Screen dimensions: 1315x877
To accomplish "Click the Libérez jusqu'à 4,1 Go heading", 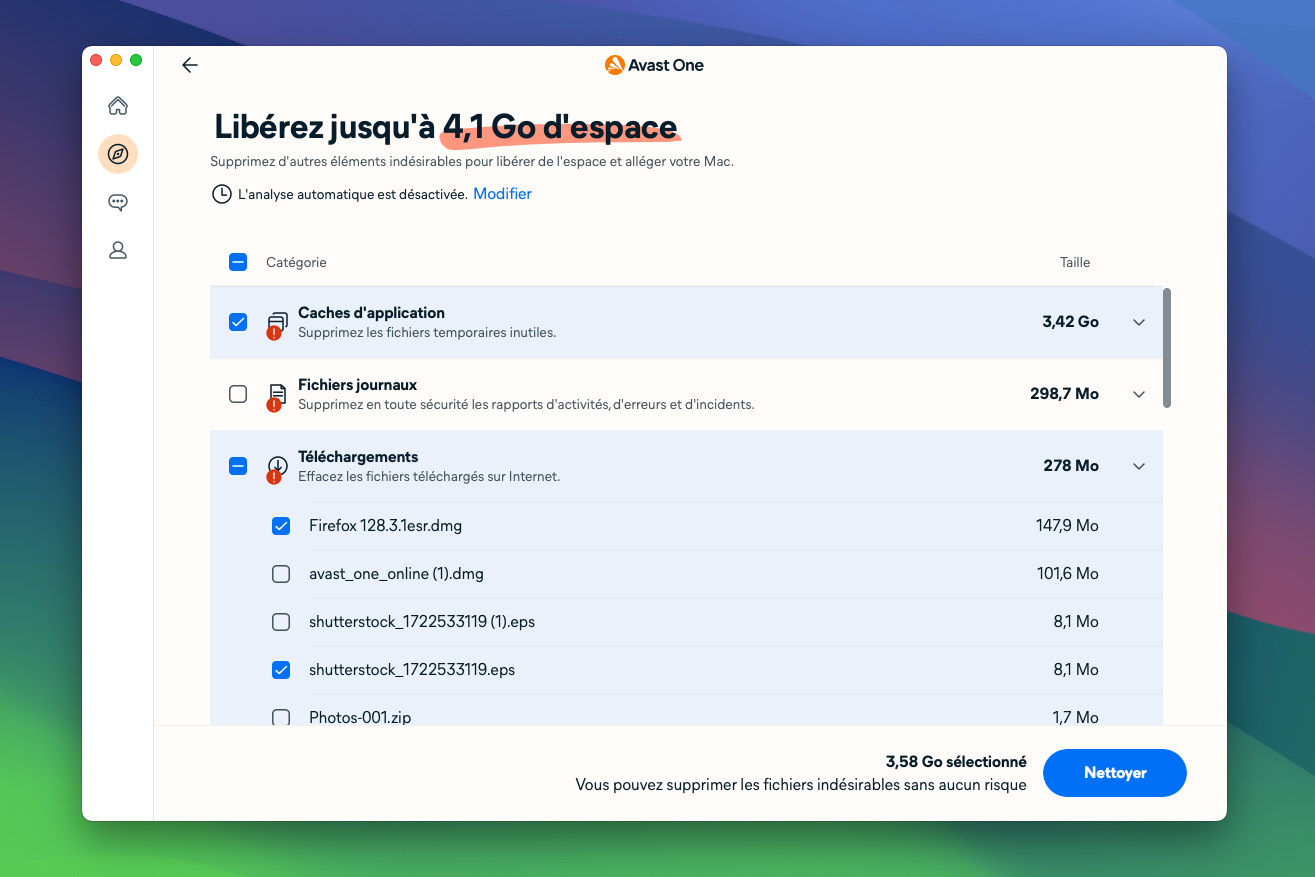I will [x=446, y=128].
